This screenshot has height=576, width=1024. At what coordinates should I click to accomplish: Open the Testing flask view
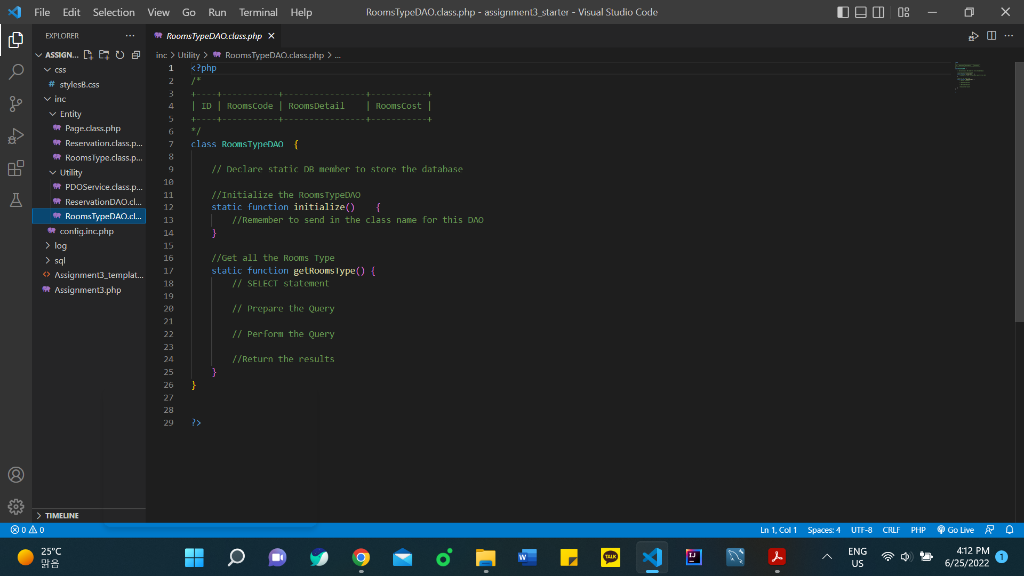[x=16, y=200]
